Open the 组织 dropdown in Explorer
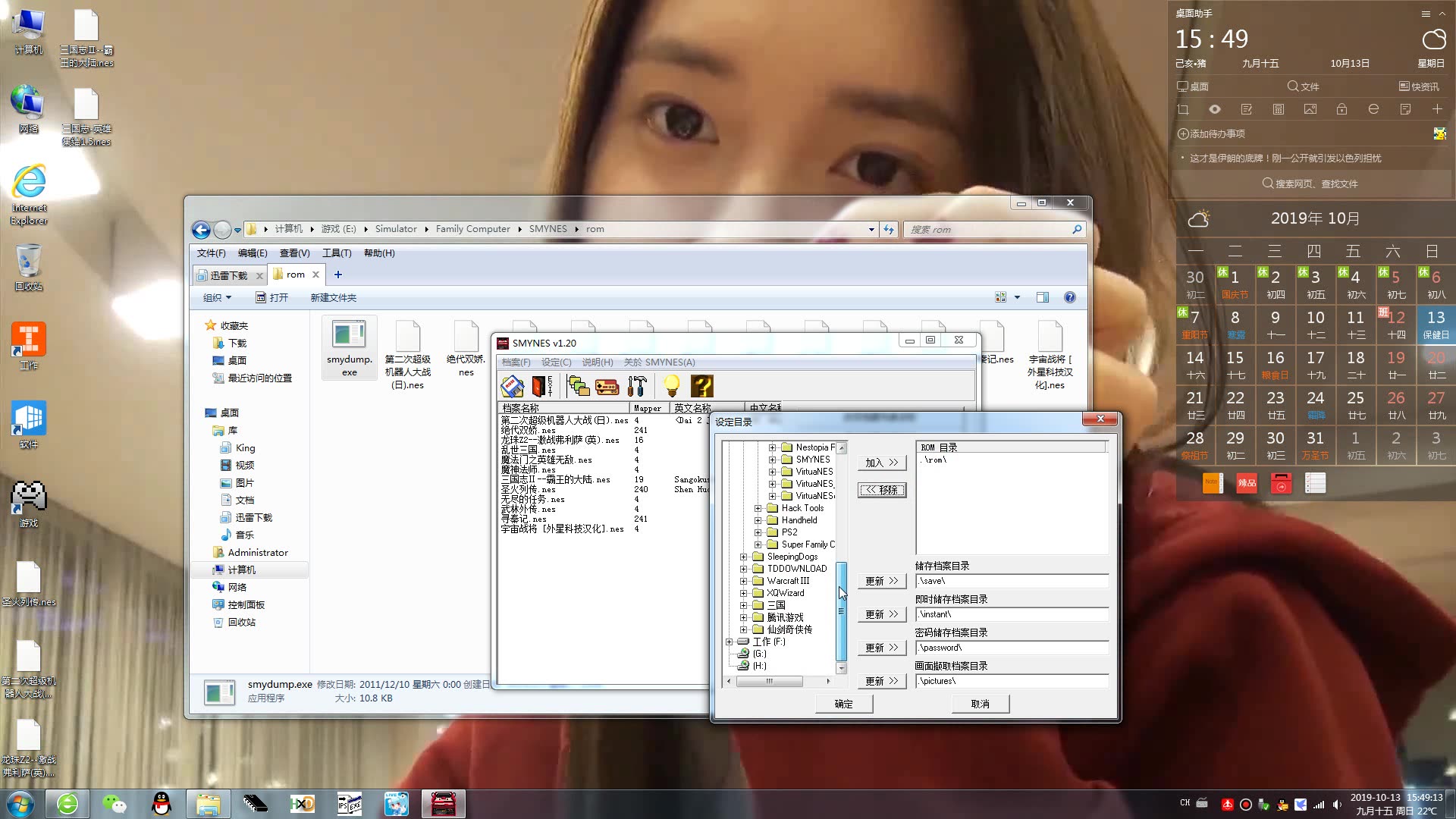The height and width of the screenshot is (819, 1456). click(x=217, y=297)
